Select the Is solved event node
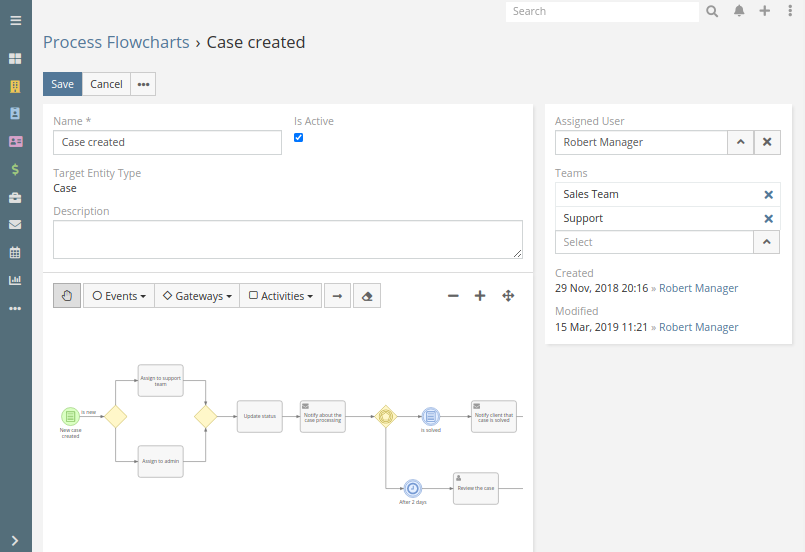Image resolution: width=805 pixels, height=552 pixels. click(431, 416)
